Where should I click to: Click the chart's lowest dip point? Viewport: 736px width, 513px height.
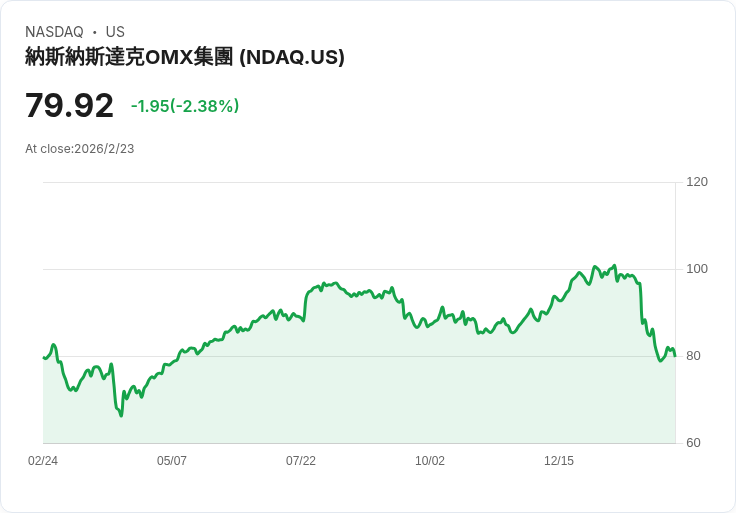pos(121,415)
